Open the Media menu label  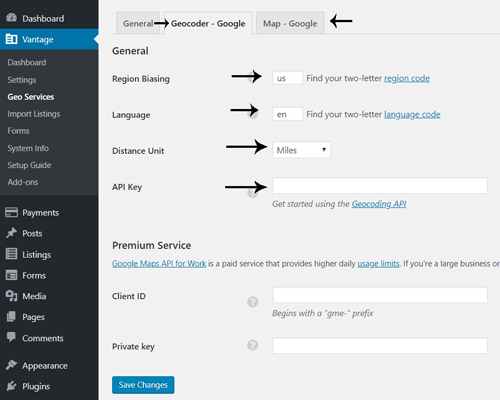pos(34,296)
